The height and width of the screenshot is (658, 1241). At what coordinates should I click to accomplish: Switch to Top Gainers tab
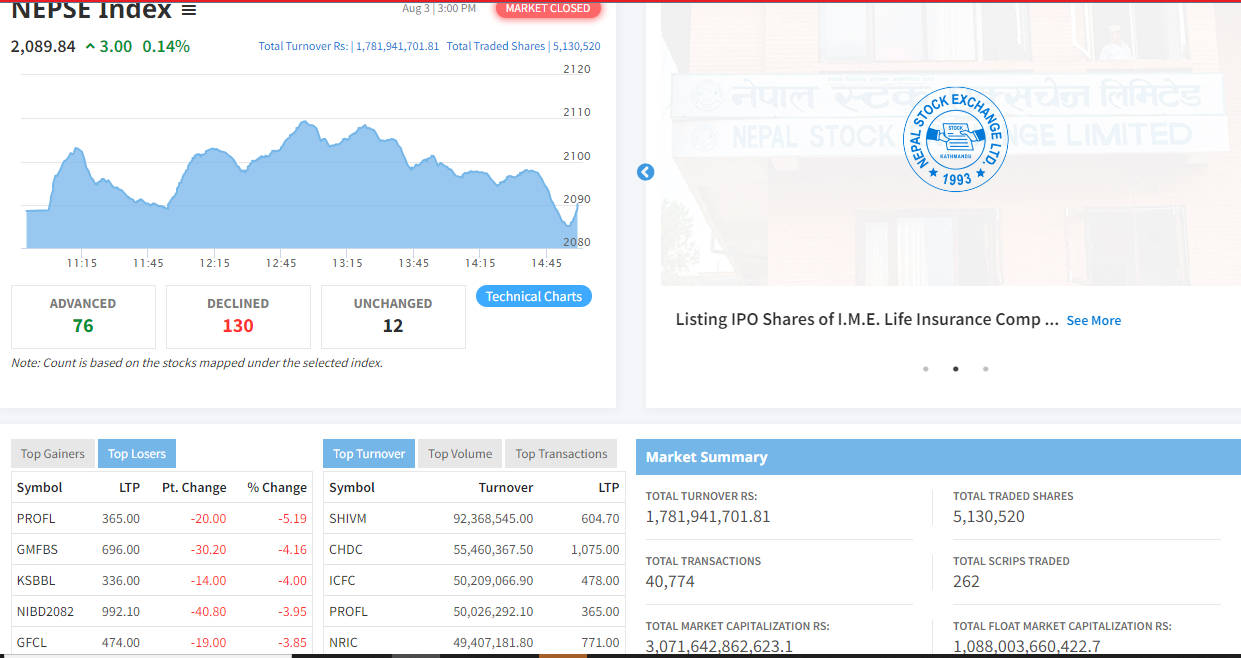(x=53, y=454)
